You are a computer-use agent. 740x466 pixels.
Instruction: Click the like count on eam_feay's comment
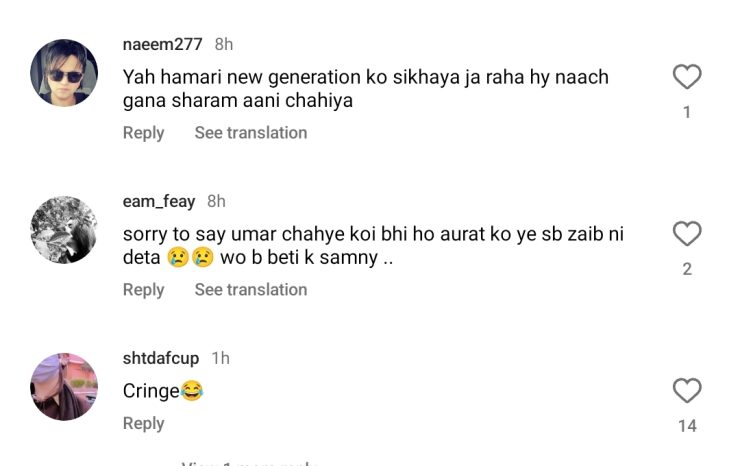coord(687,270)
